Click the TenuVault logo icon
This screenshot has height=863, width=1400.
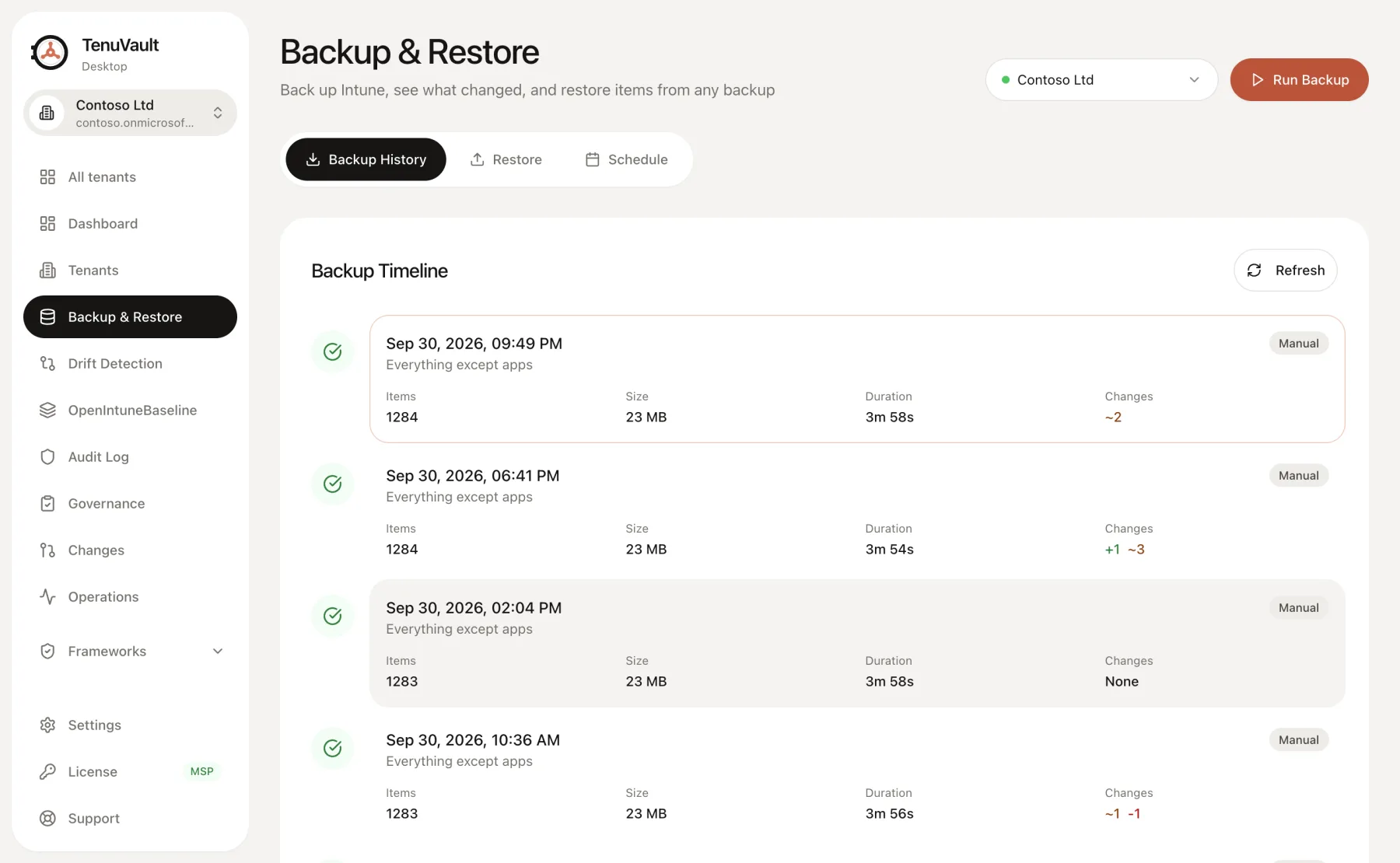(50, 53)
